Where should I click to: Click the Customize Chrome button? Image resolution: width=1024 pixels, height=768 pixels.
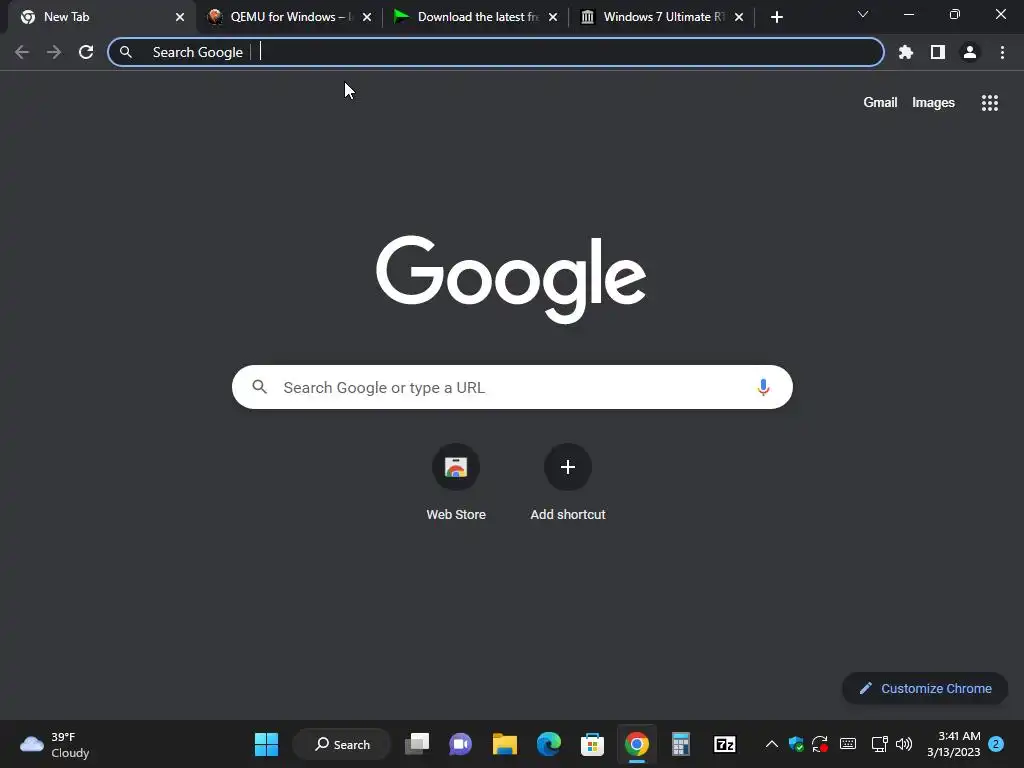925,688
